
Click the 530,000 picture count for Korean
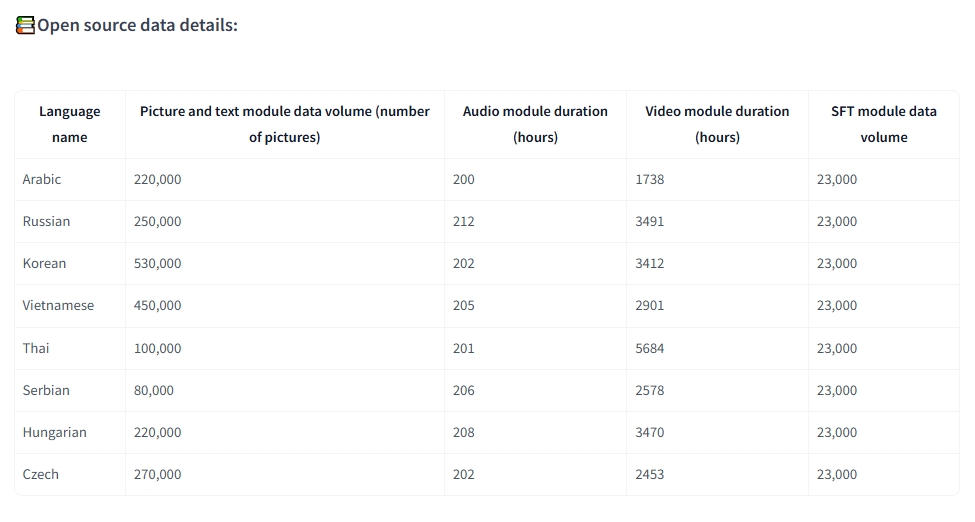(157, 263)
